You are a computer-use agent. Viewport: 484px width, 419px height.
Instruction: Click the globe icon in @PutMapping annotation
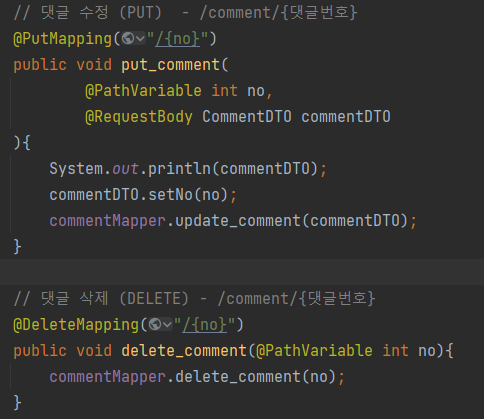(x=128, y=39)
